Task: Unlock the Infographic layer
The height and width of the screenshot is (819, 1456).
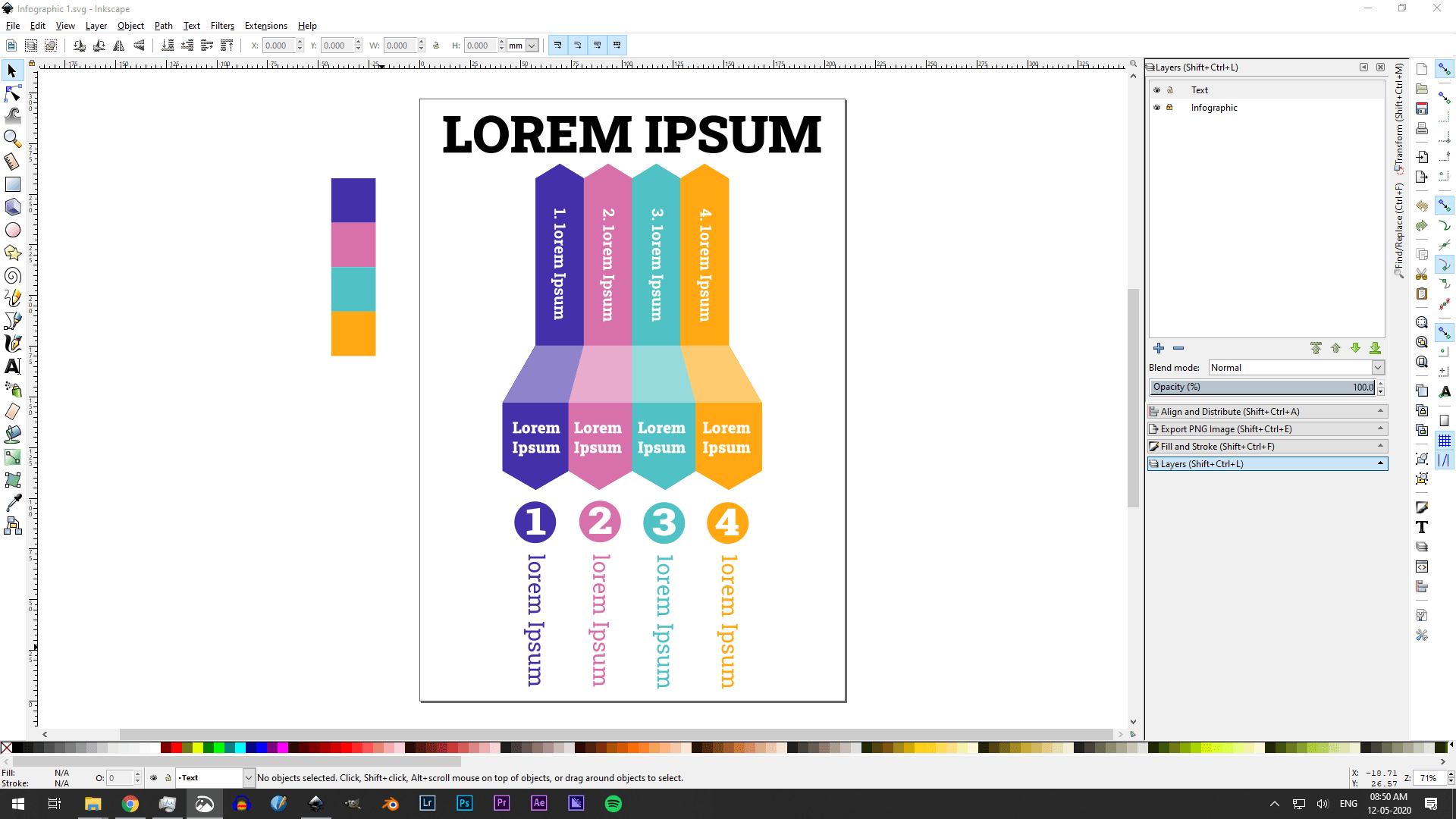Action: tap(1170, 107)
